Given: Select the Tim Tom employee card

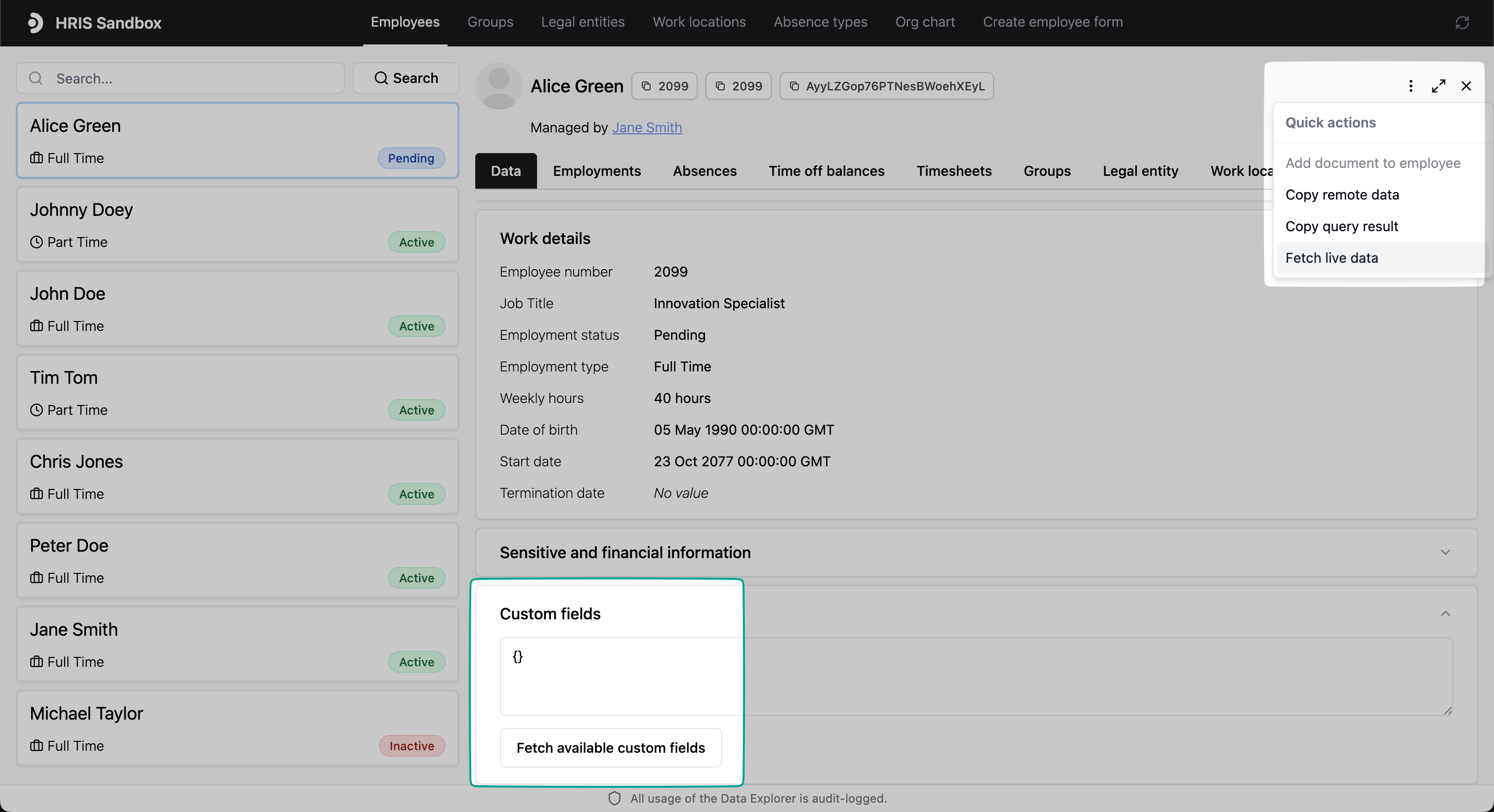Looking at the screenshot, I should 237,393.
